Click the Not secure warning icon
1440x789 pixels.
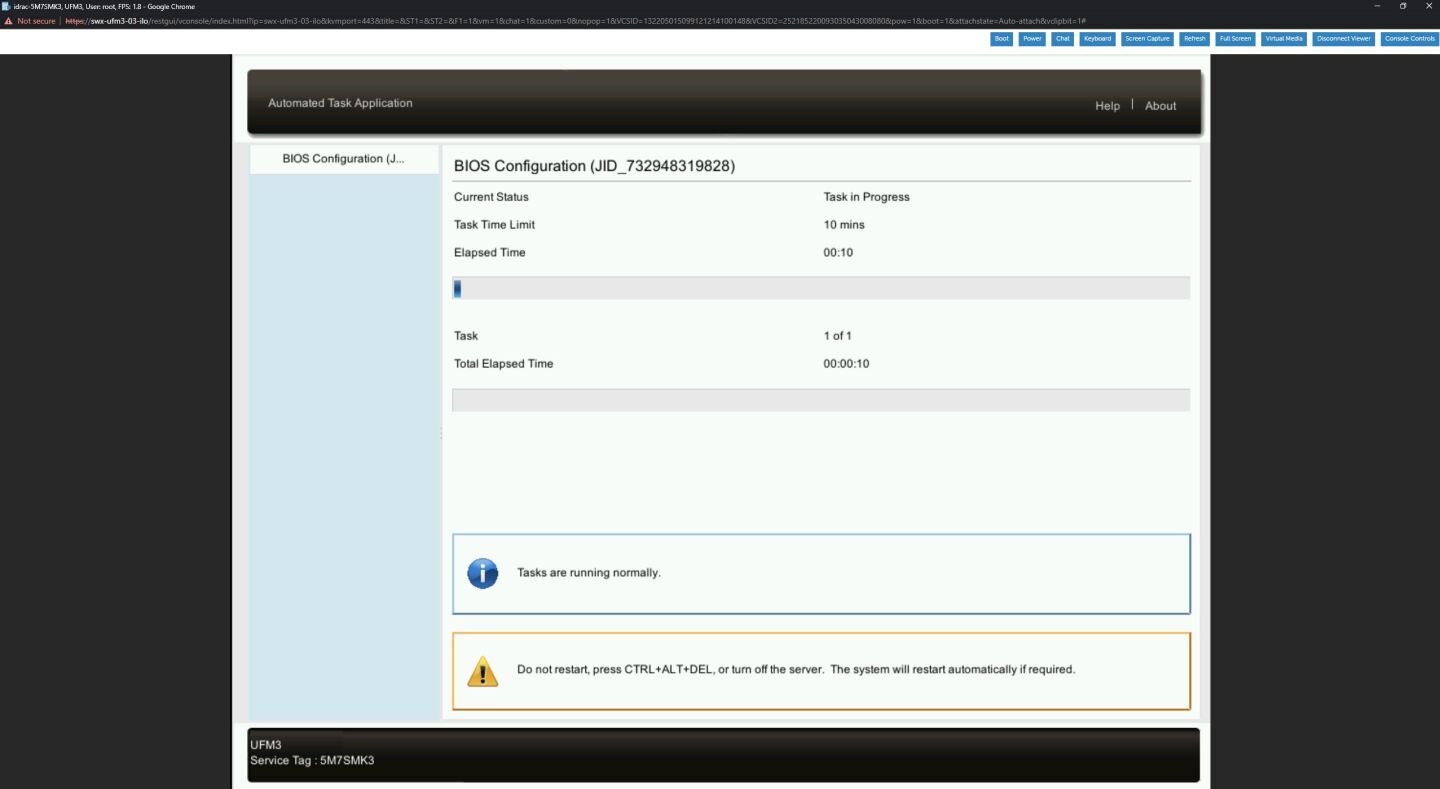pos(9,21)
